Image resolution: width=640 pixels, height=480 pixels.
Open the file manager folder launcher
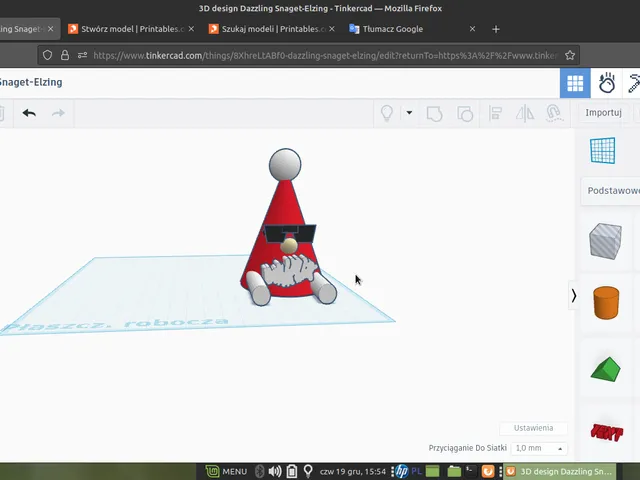454,471
